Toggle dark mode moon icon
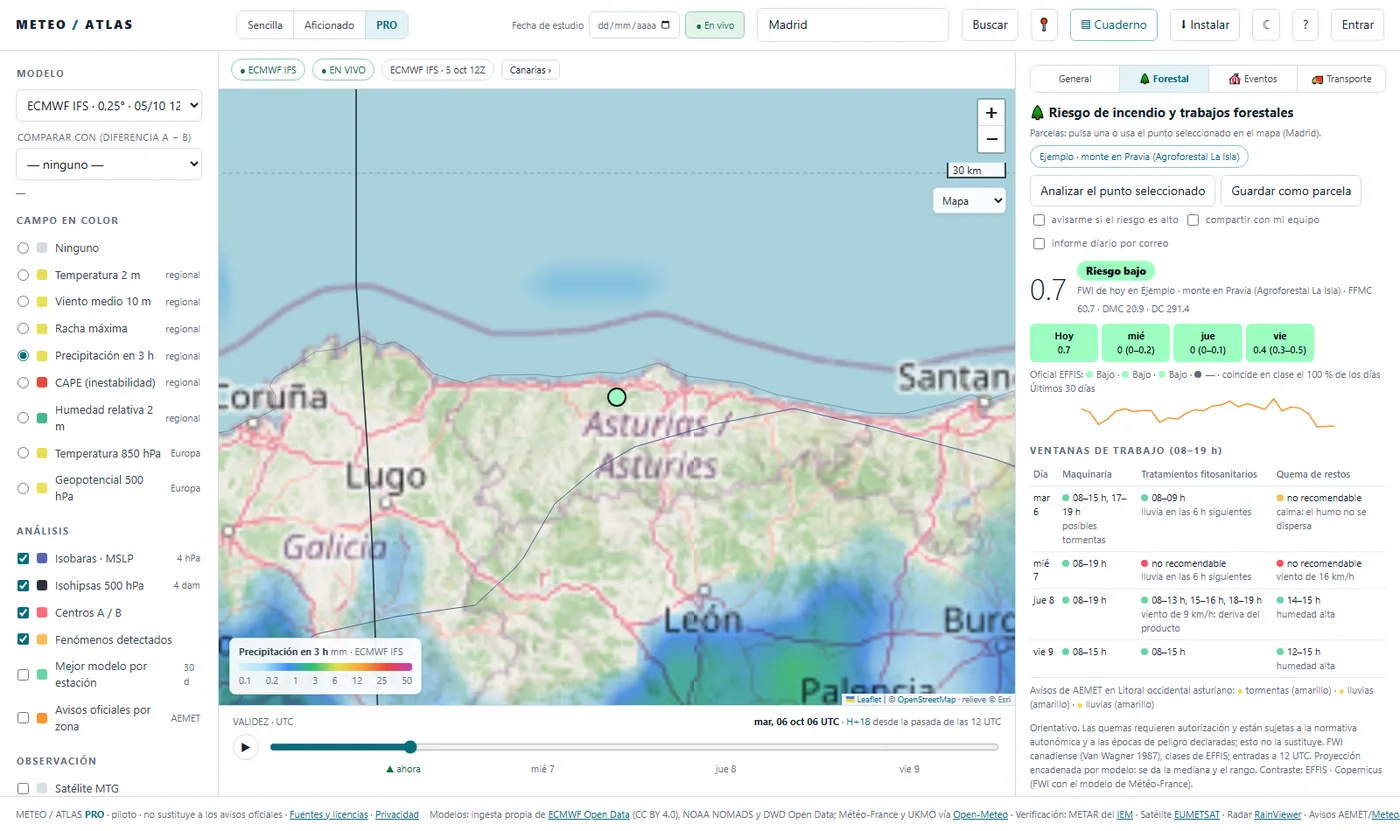This screenshot has height=831, width=1400. pyautogui.click(x=1266, y=25)
